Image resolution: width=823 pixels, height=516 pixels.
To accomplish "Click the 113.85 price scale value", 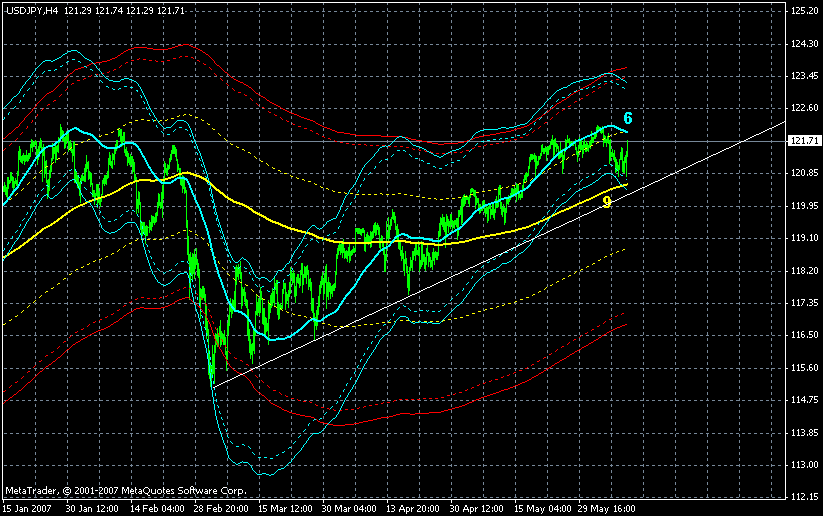I will point(804,433).
